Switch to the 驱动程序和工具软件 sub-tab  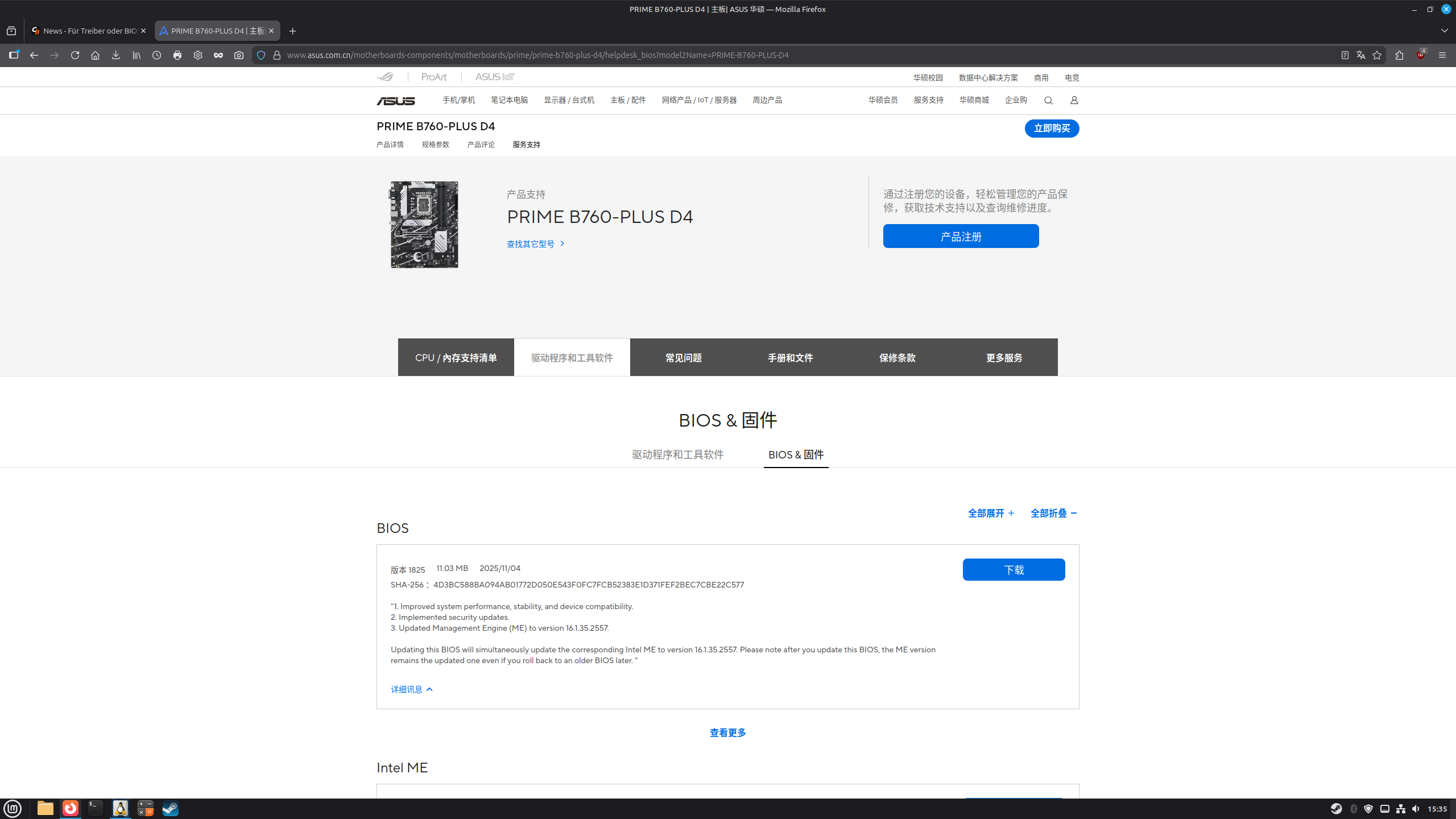[677, 454]
